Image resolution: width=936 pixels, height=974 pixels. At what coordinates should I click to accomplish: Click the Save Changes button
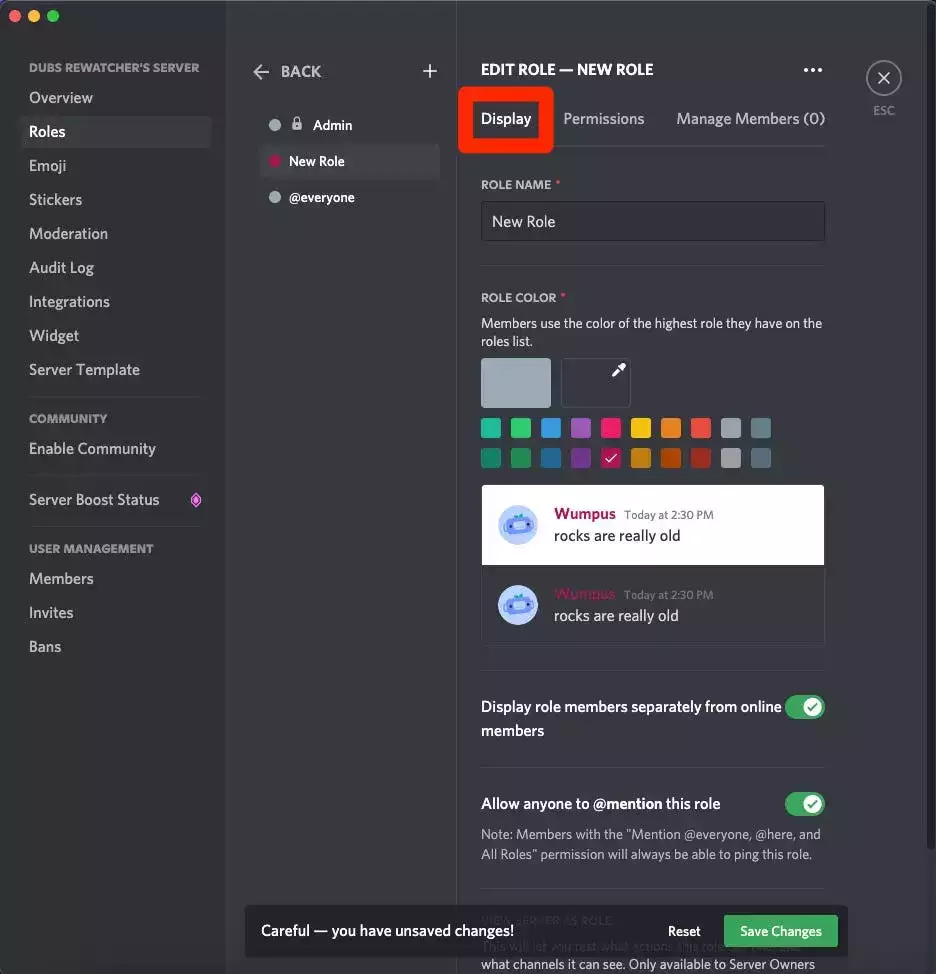click(780, 931)
